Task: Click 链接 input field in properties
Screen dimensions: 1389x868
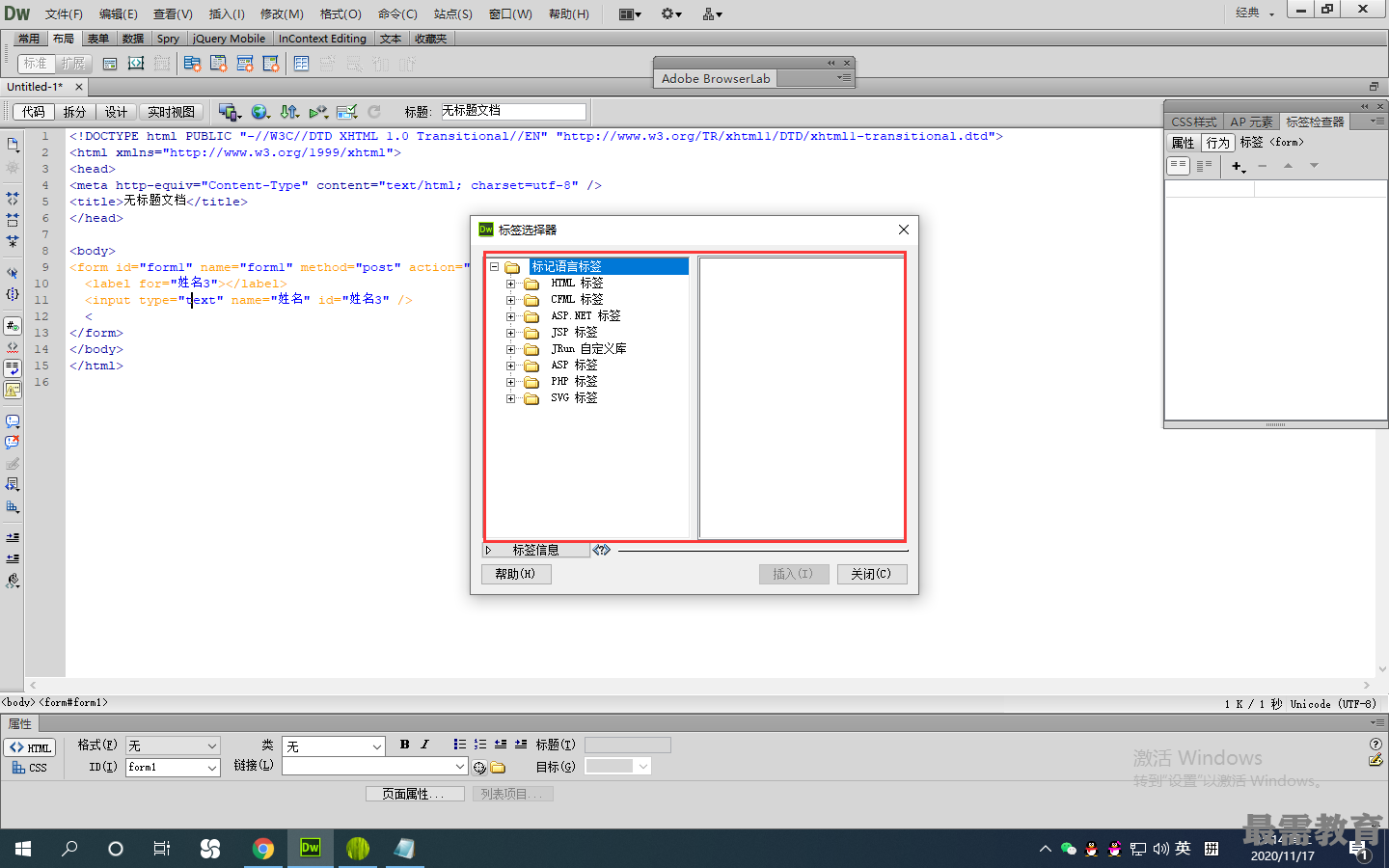Action: 374,766
